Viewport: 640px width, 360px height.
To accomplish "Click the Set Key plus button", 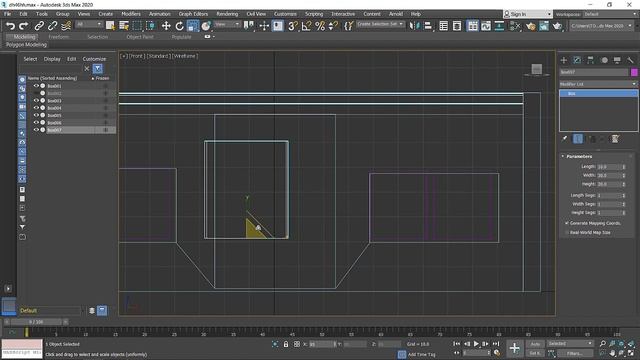I will tap(514, 348).
